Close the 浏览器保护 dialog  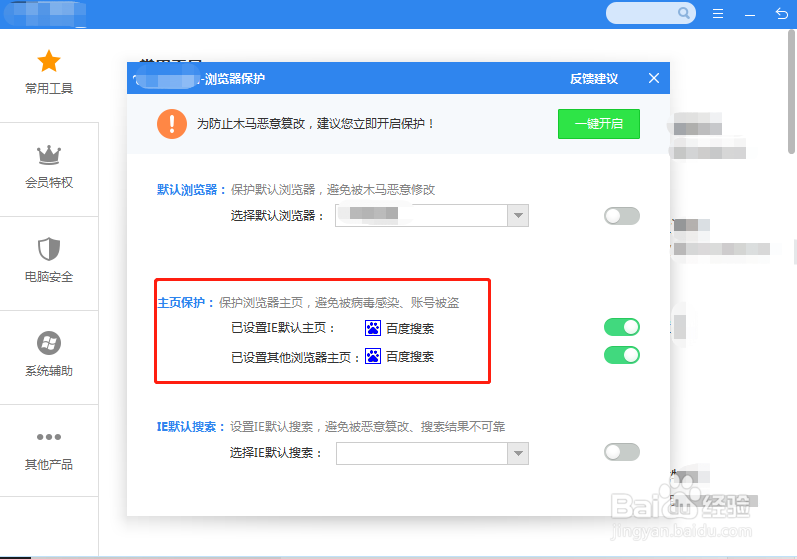[x=654, y=78]
